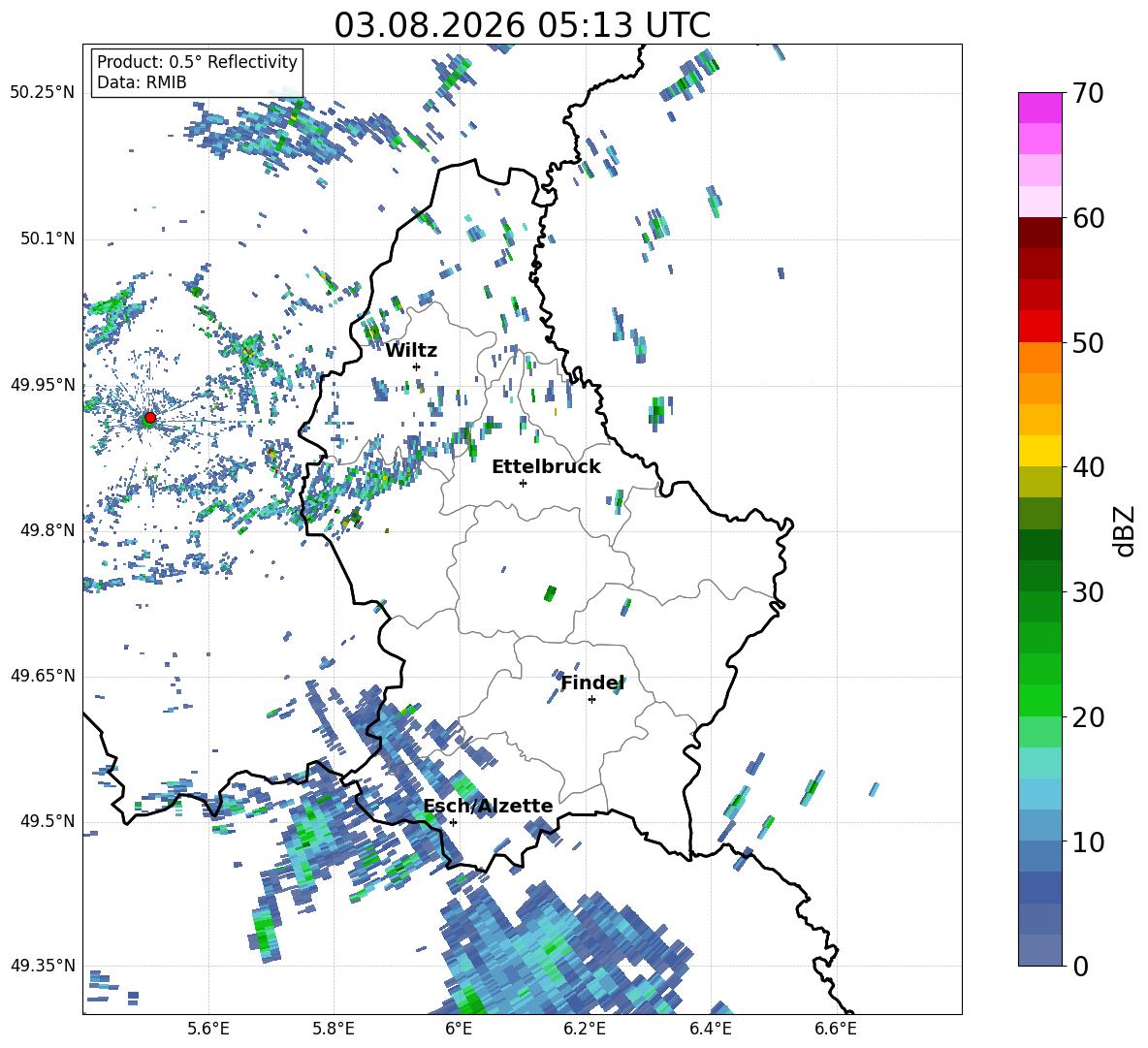This screenshot has height=1048, width=1148.
Task: Click the Ettelbruck station cross marker
Action: (523, 483)
